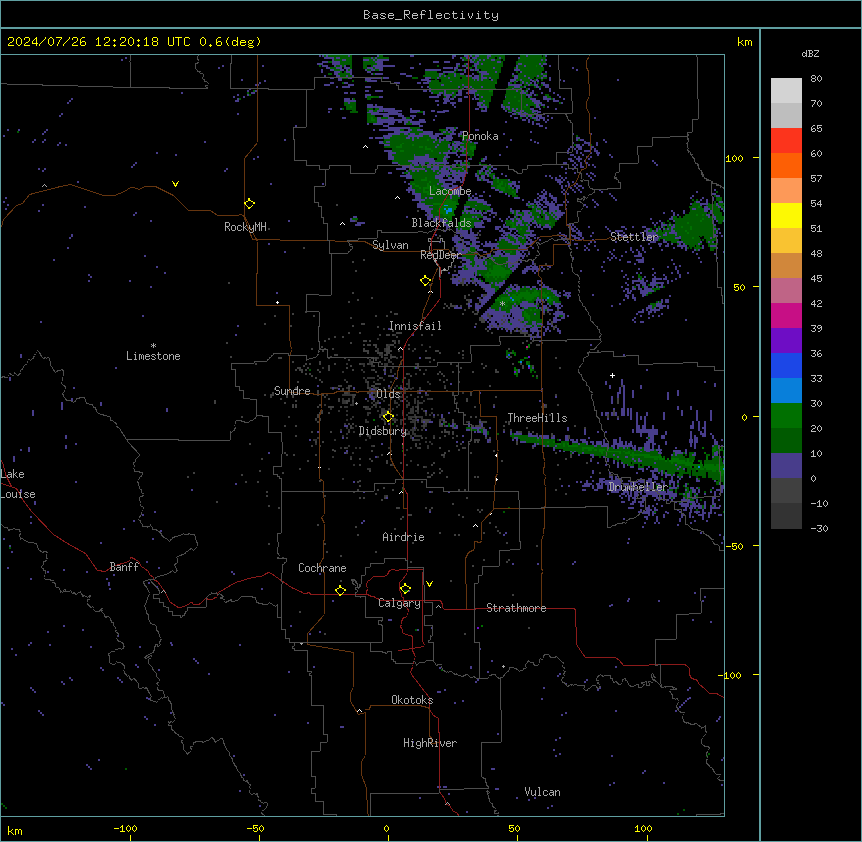Click the red 65-60 dBZ legend swatch
This screenshot has width=862, height=842.
point(786,141)
